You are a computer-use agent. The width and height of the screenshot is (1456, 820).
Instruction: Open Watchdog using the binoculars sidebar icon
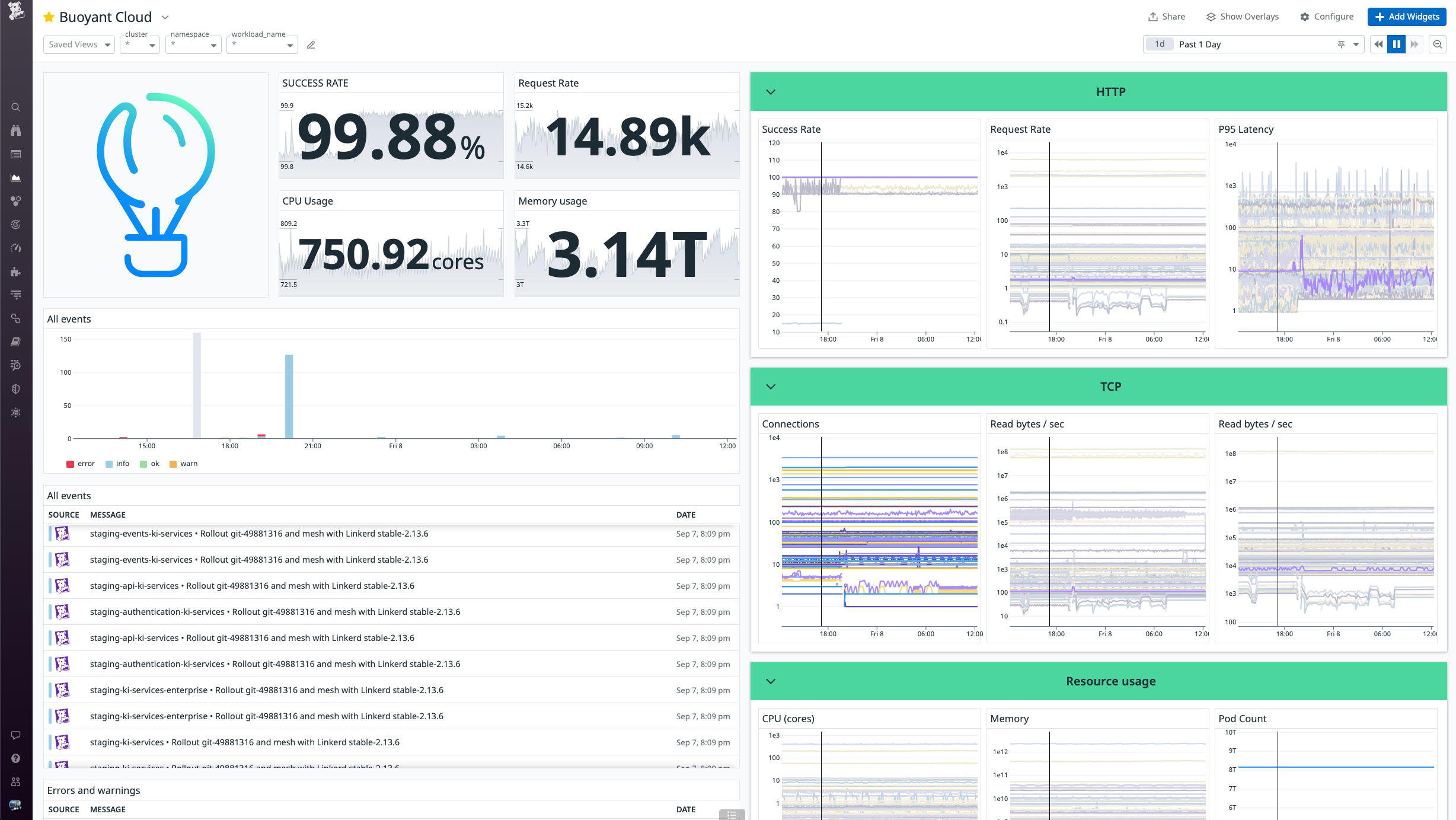16,130
